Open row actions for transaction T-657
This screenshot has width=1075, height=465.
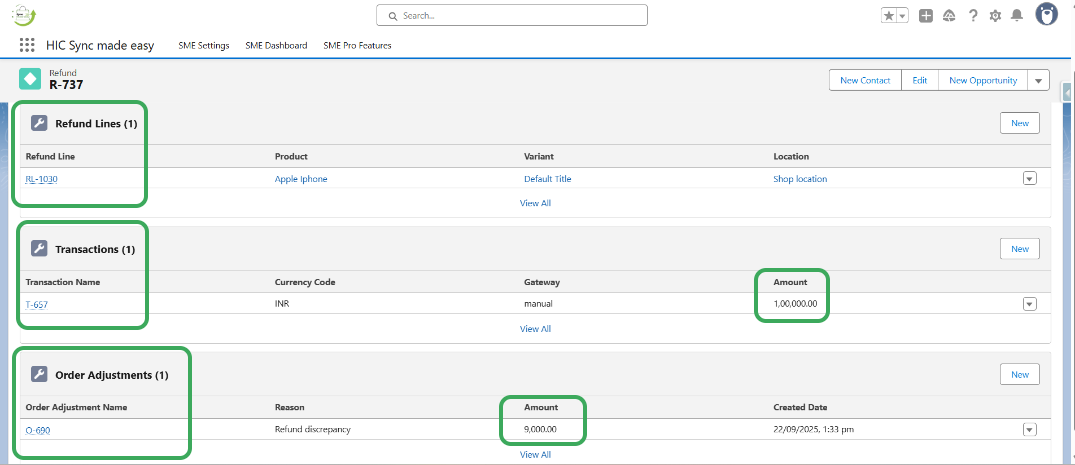coord(1029,304)
